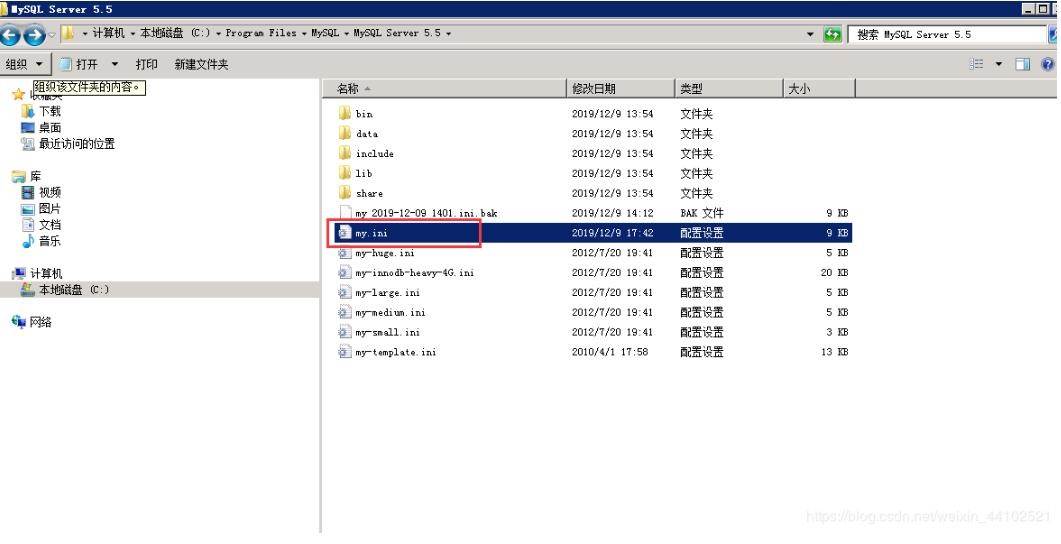Image resolution: width=1061 pixels, height=544 pixels.
Task: Open 下载 in favorites
Action: 49,111
